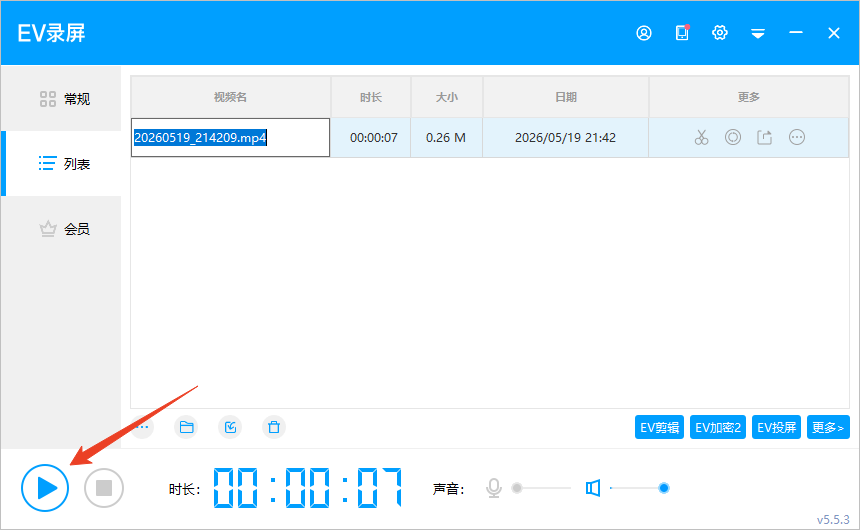This screenshot has height=530, width=860.
Task: Open settings via the gear icon
Action: 720,33
